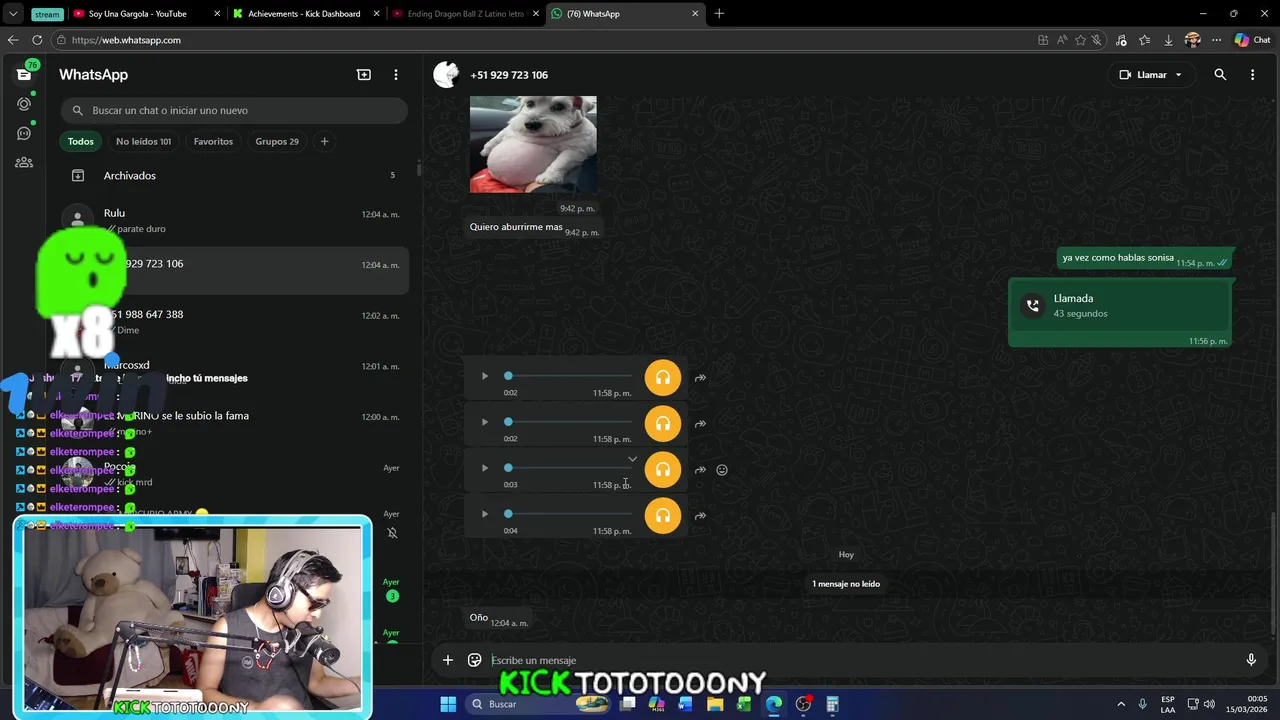1280x720 pixels.
Task: Open the chat list options menu
Action: (396, 75)
